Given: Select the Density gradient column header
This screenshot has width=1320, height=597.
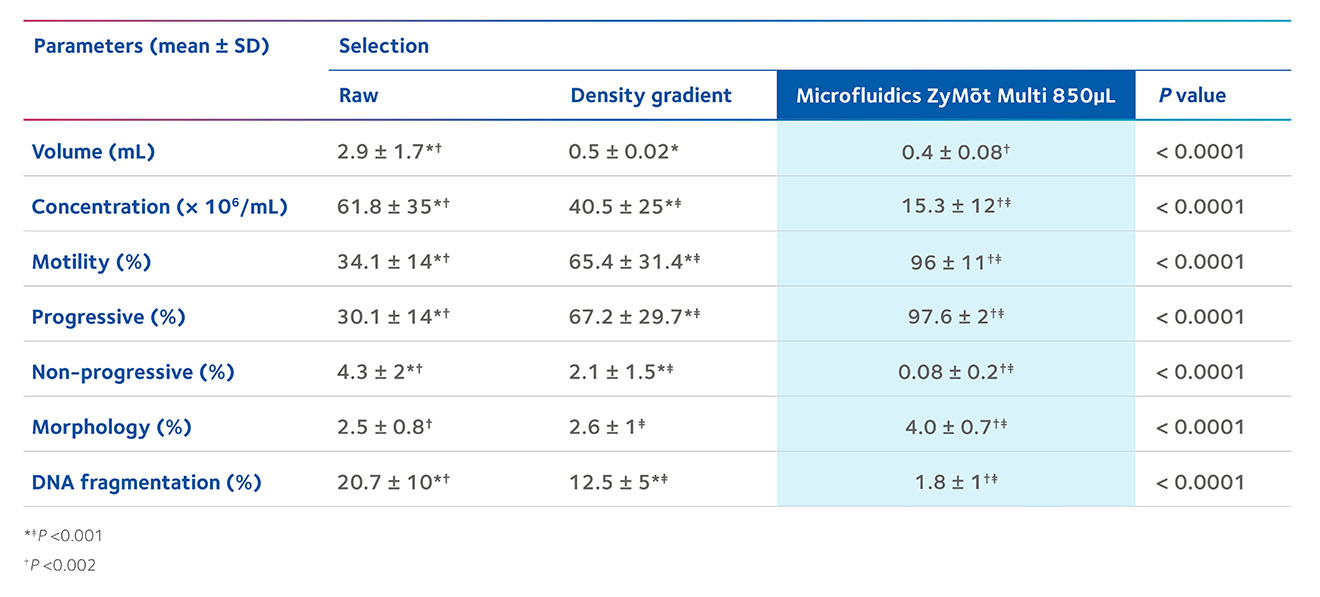Looking at the screenshot, I should pyautogui.click(x=651, y=96).
